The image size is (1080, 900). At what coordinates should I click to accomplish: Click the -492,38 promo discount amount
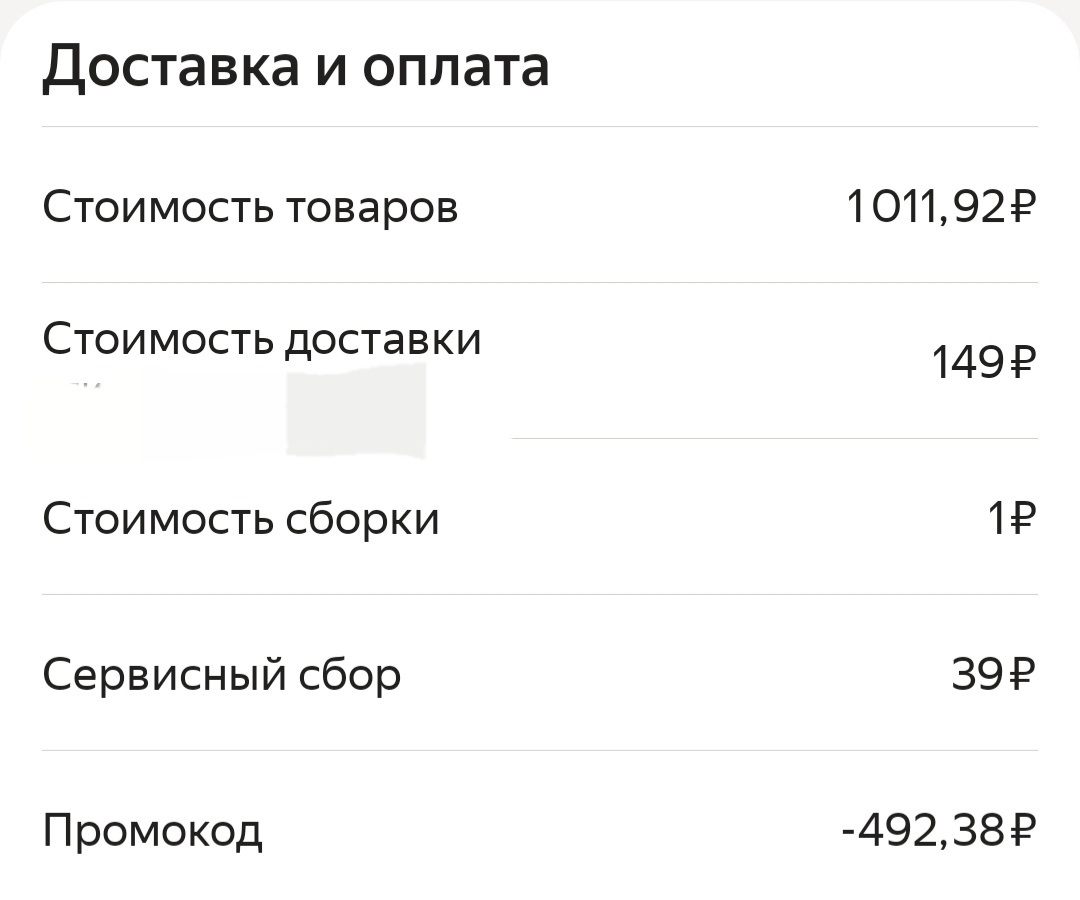924,830
